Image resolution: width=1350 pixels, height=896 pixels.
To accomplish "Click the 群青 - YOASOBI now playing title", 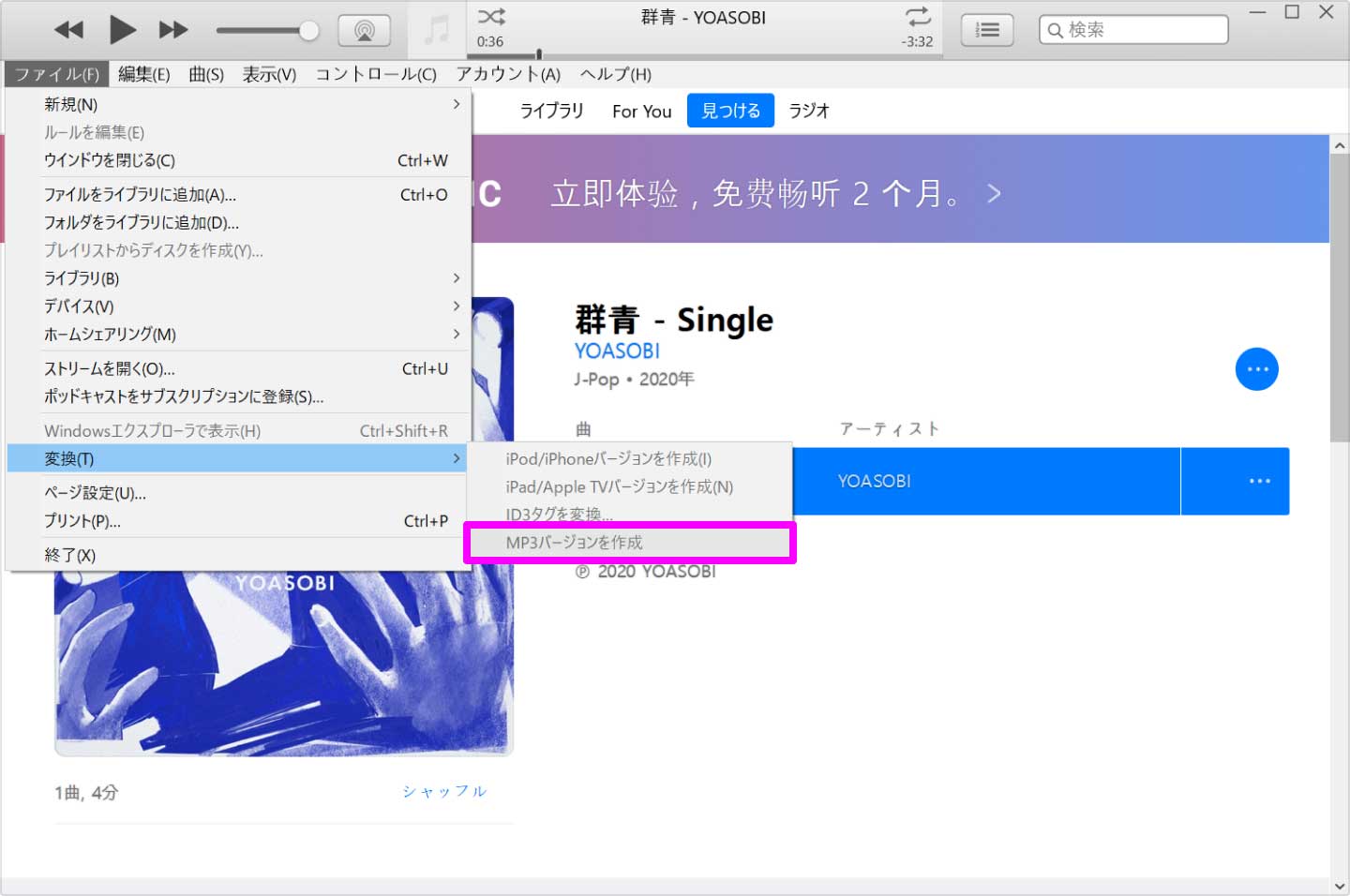I will click(703, 17).
